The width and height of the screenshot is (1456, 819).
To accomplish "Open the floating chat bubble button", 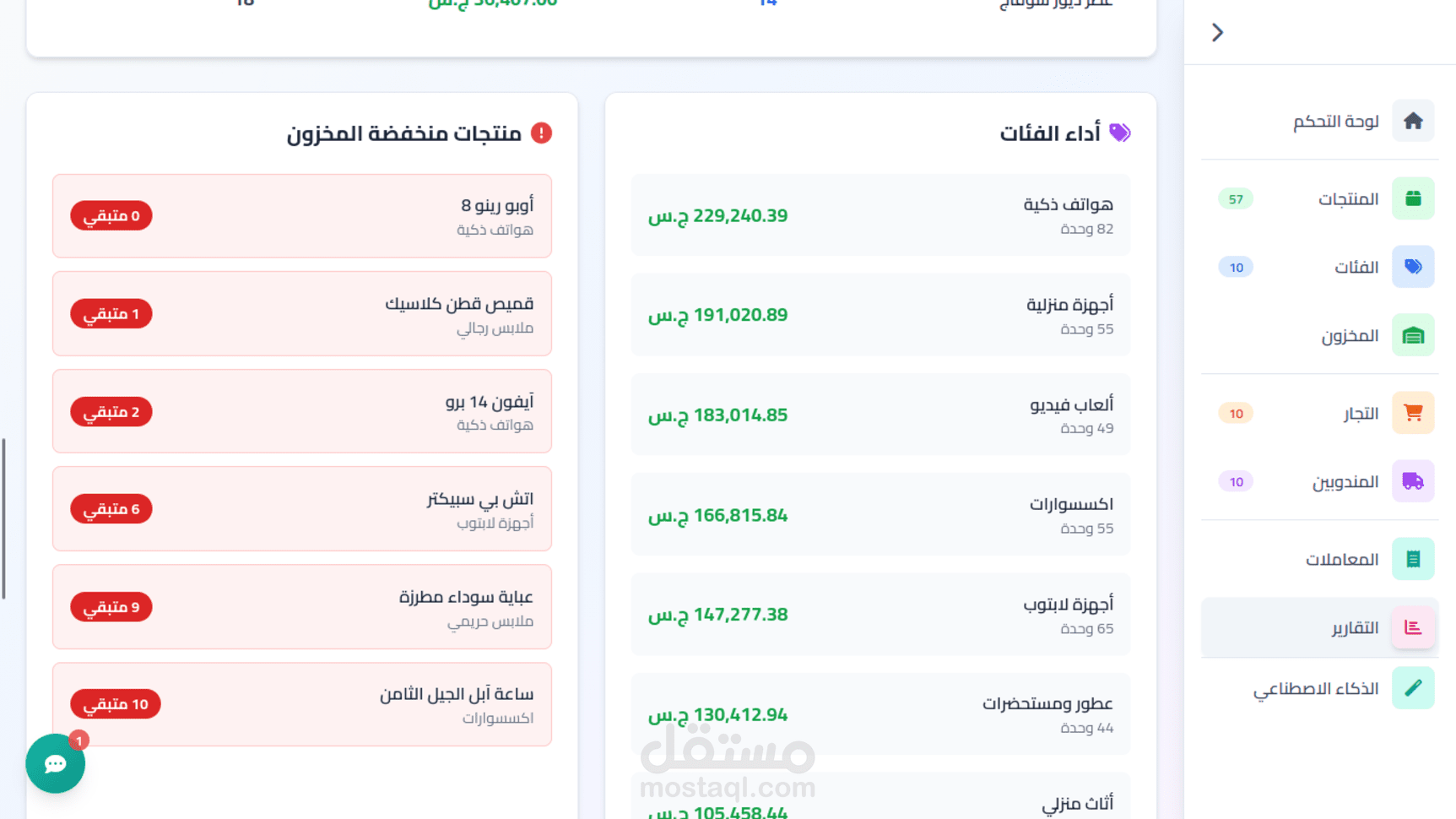I will click(x=56, y=764).
